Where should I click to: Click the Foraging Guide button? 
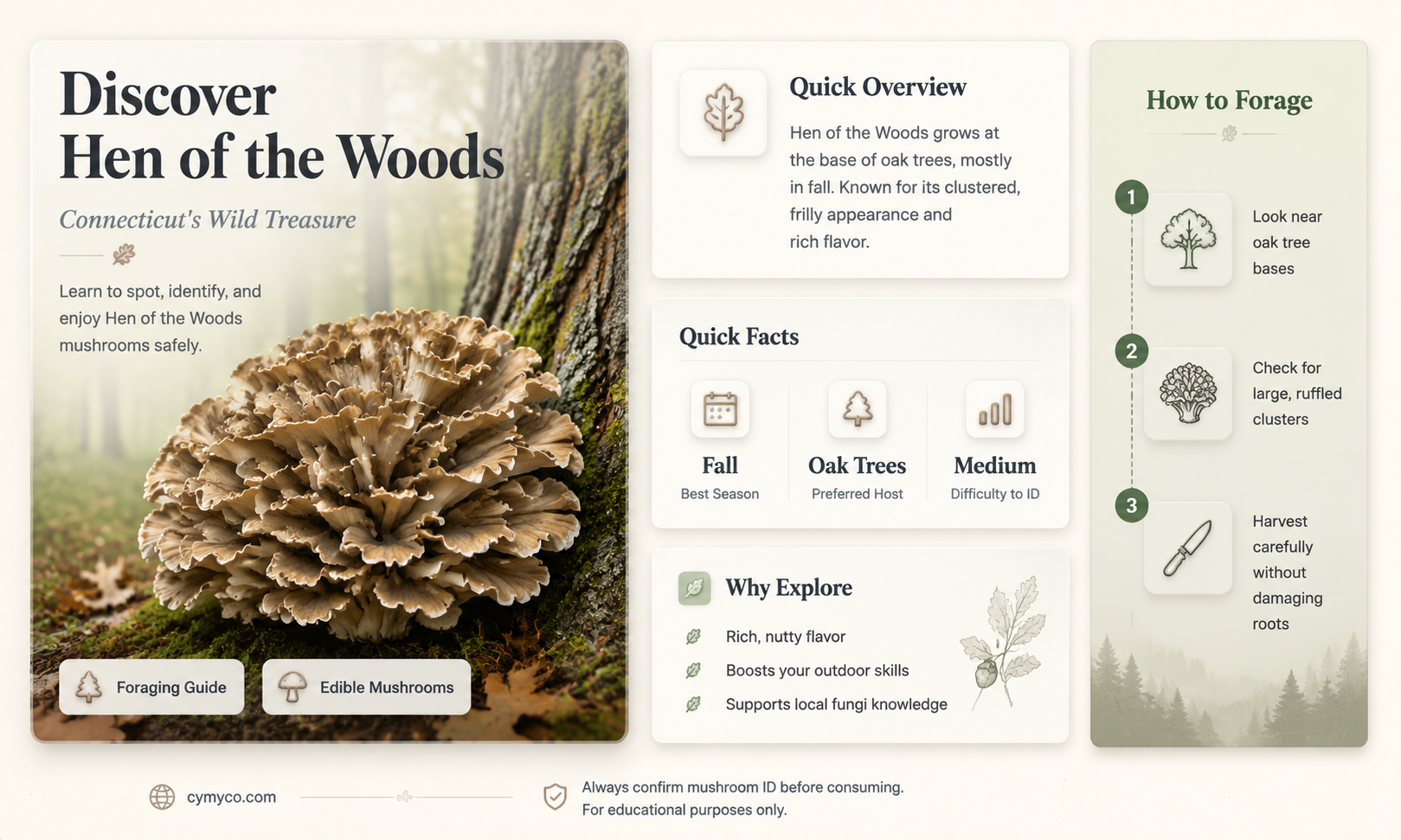pyautogui.click(x=151, y=687)
